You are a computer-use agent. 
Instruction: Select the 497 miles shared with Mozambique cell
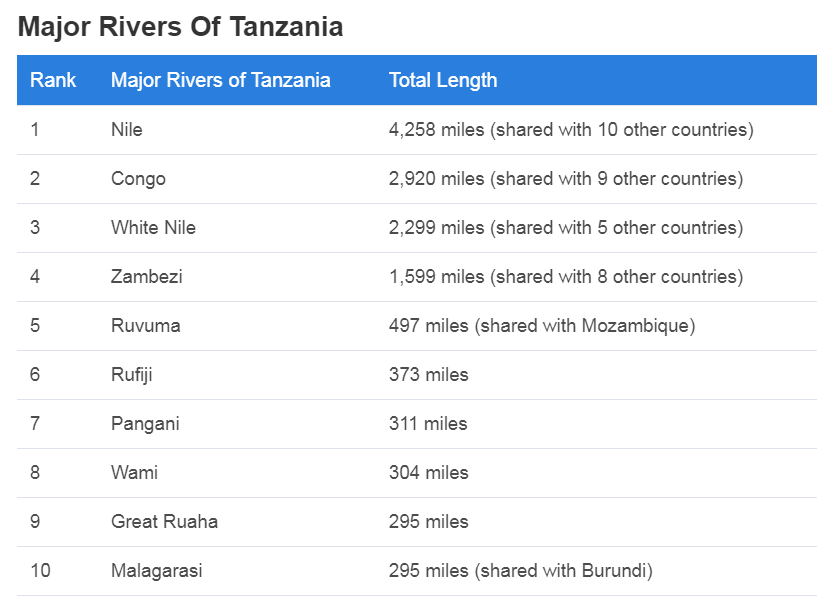click(542, 326)
